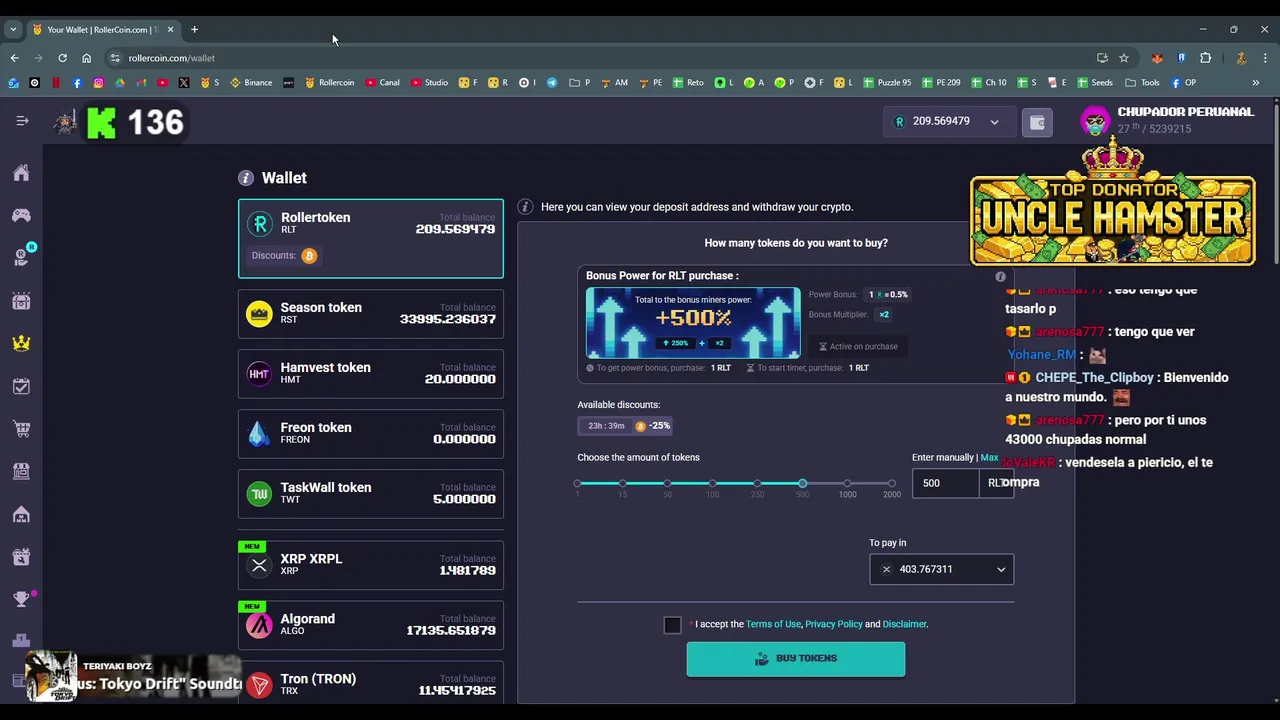Show more bookmarks with double chevron
Screen dimensions: 1280x720
tap(1256, 83)
